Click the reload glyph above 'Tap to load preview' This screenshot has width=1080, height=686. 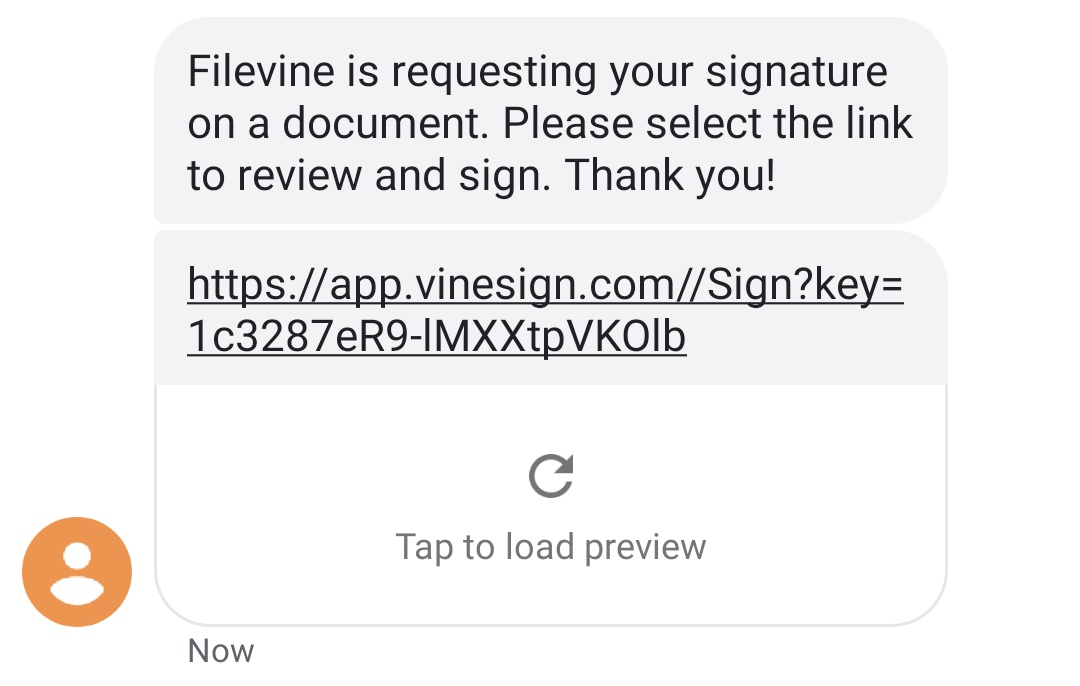(549, 474)
